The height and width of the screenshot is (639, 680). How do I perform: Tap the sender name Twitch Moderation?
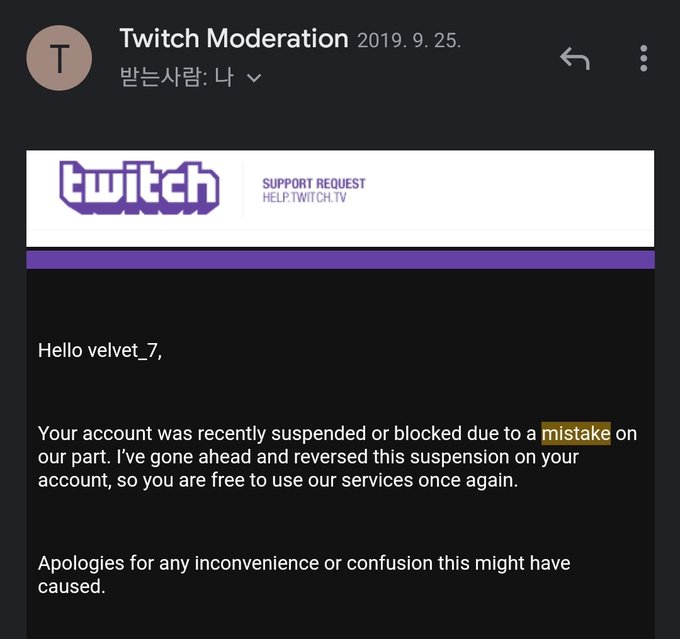tap(234, 40)
